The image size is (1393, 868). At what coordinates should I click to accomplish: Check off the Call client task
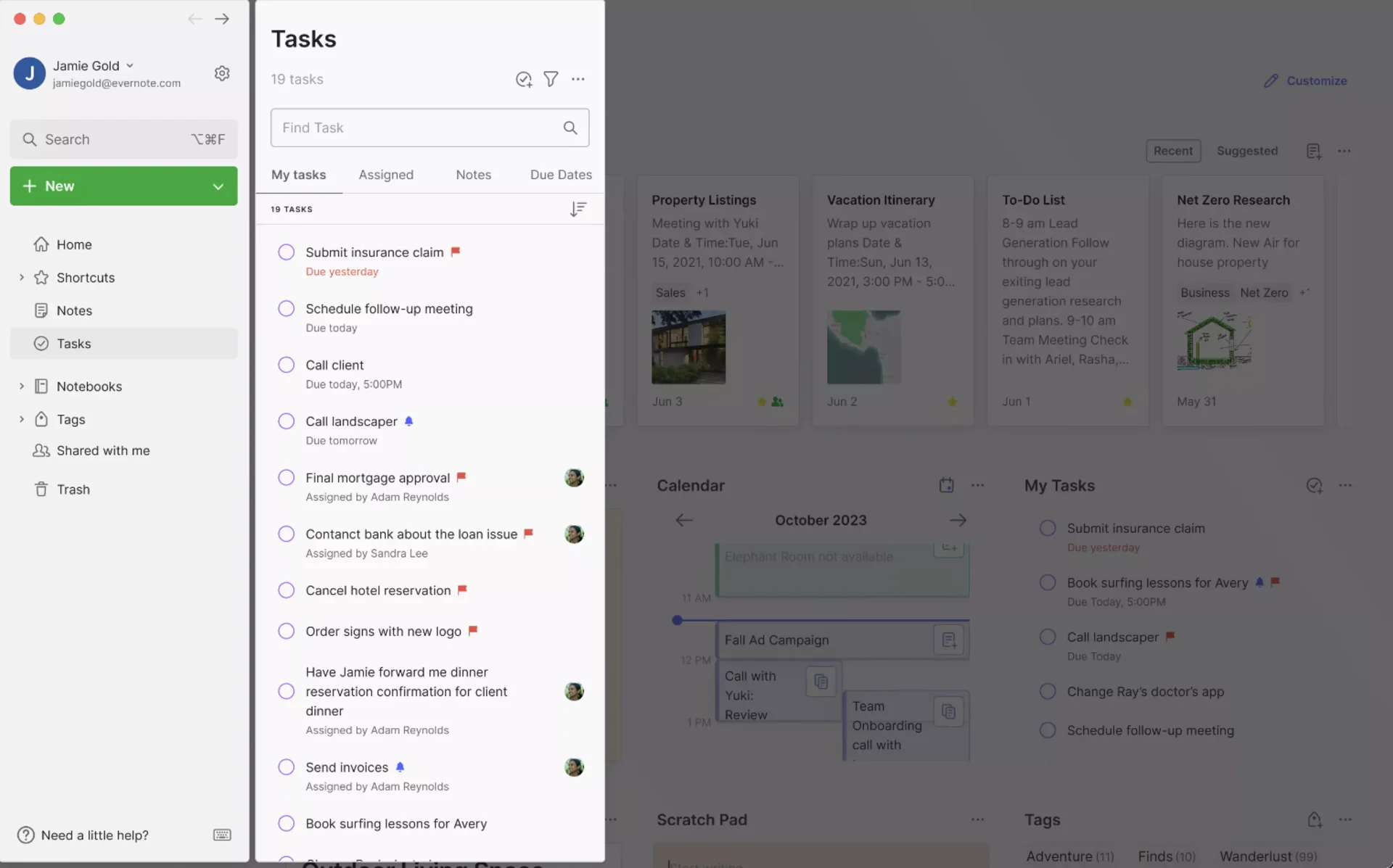[x=286, y=365]
